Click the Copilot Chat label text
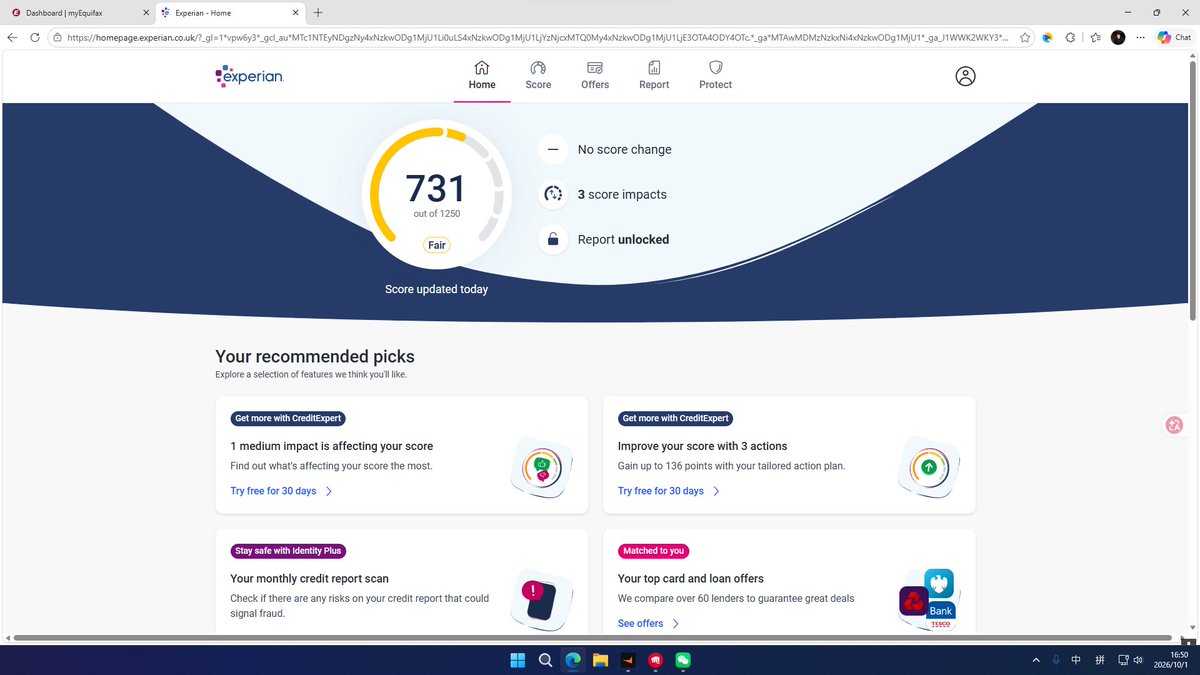 click(x=1183, y=37)
